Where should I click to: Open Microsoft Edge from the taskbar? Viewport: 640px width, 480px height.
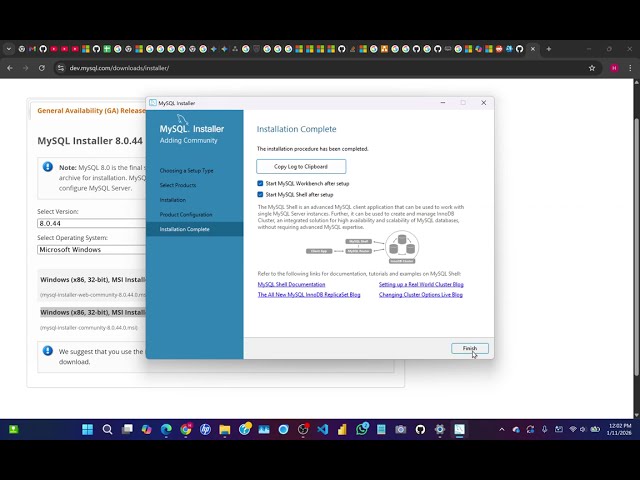pyautogui.click(x=166, y=429)
